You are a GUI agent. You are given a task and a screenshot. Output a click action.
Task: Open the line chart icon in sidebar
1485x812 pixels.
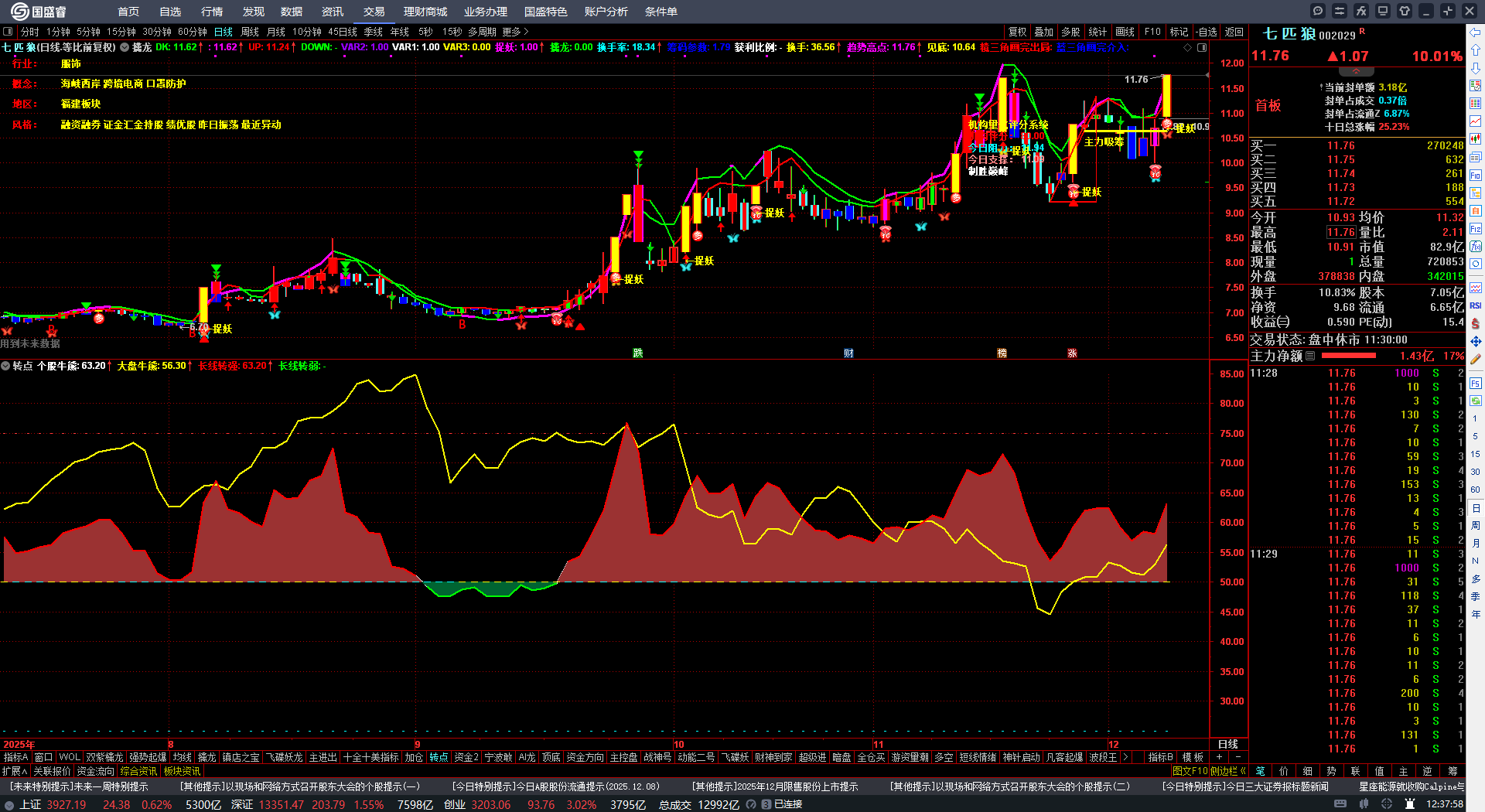1476,121
